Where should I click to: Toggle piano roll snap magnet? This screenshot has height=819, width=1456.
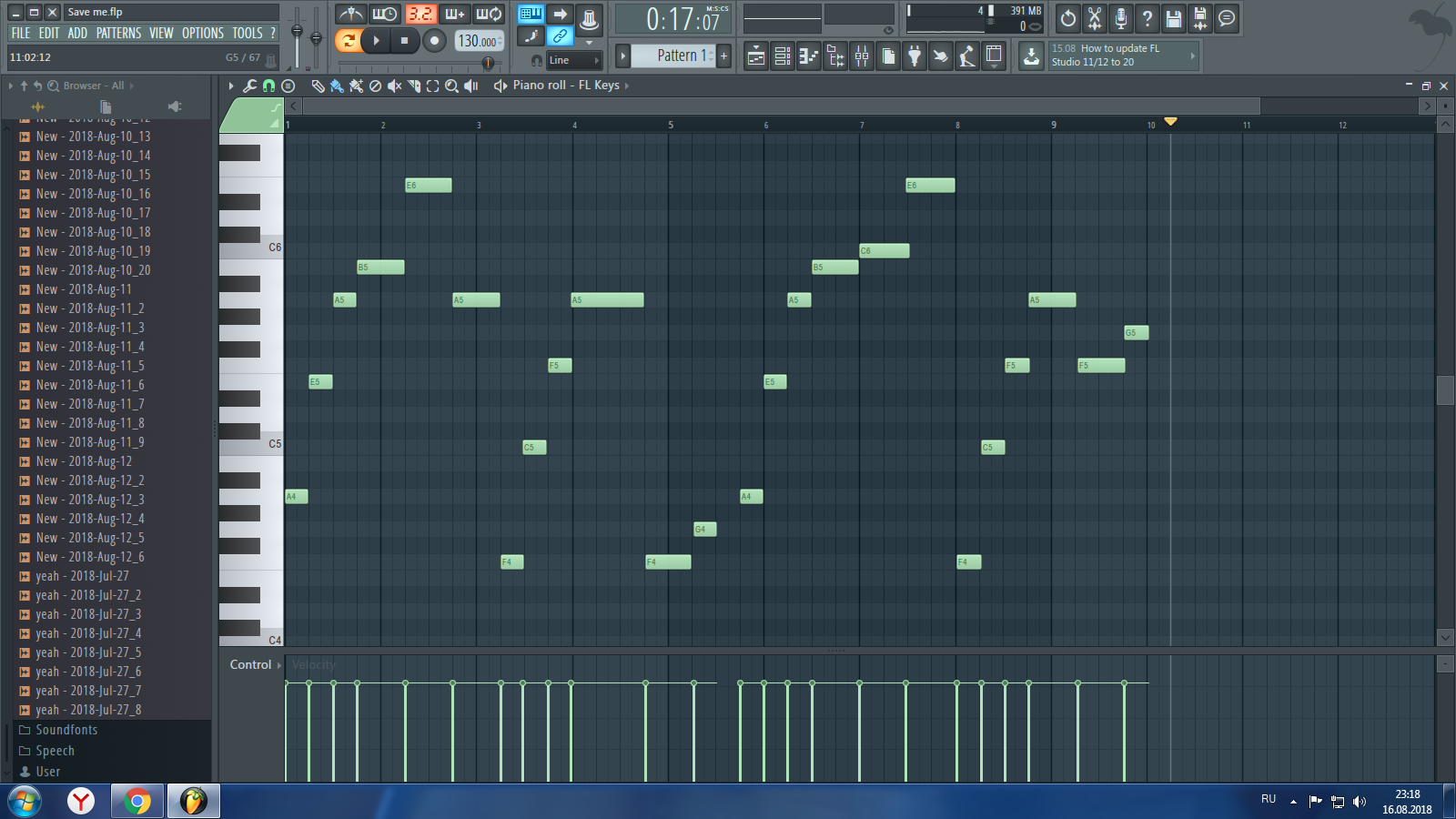coord(268,86)
